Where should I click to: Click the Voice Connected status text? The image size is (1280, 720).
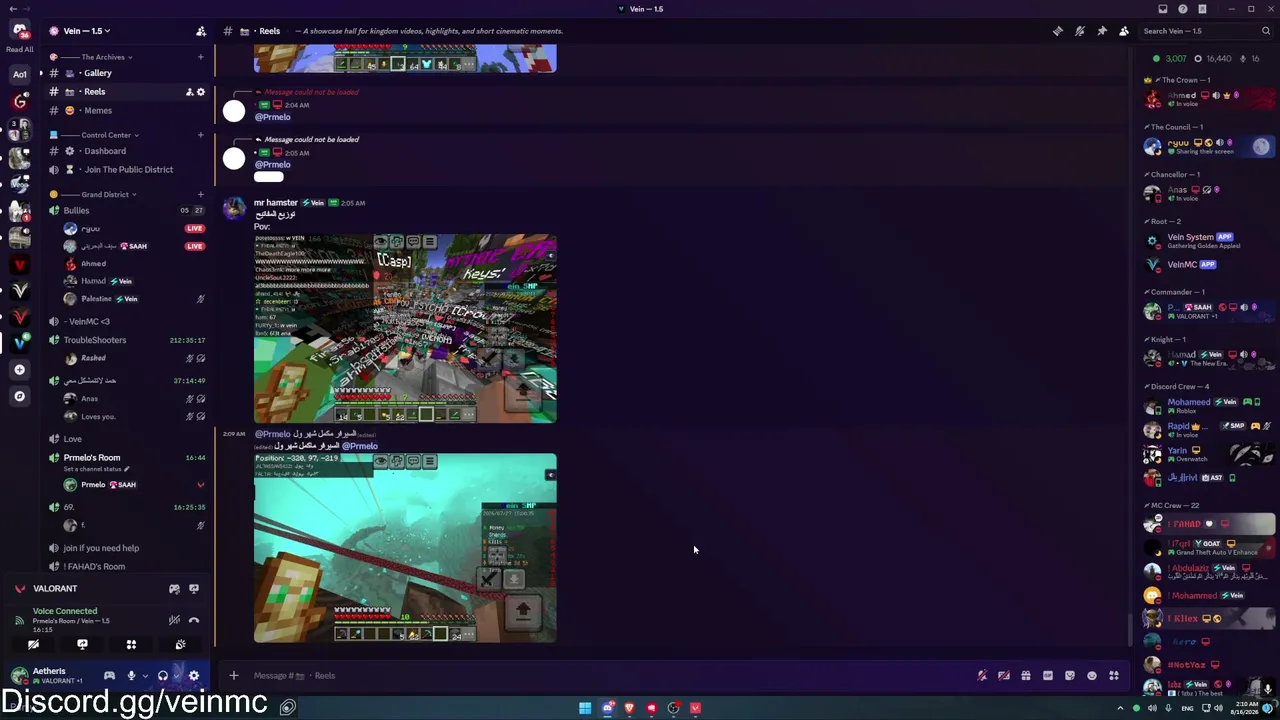click(x=65, y=611)
